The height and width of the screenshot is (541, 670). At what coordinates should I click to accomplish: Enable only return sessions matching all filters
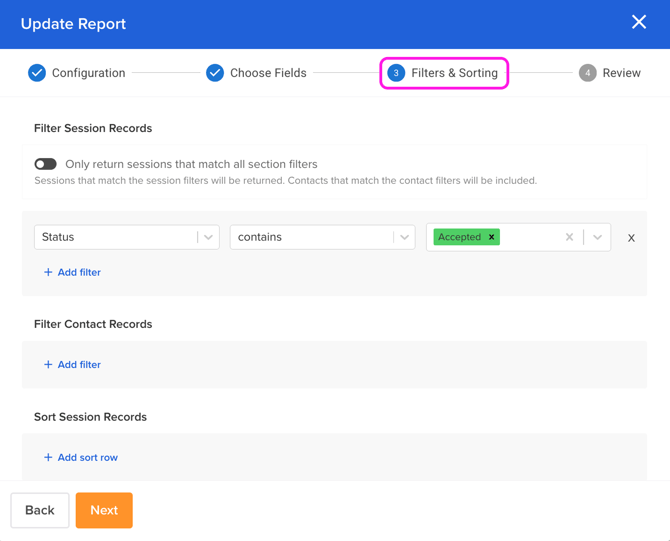46,164
